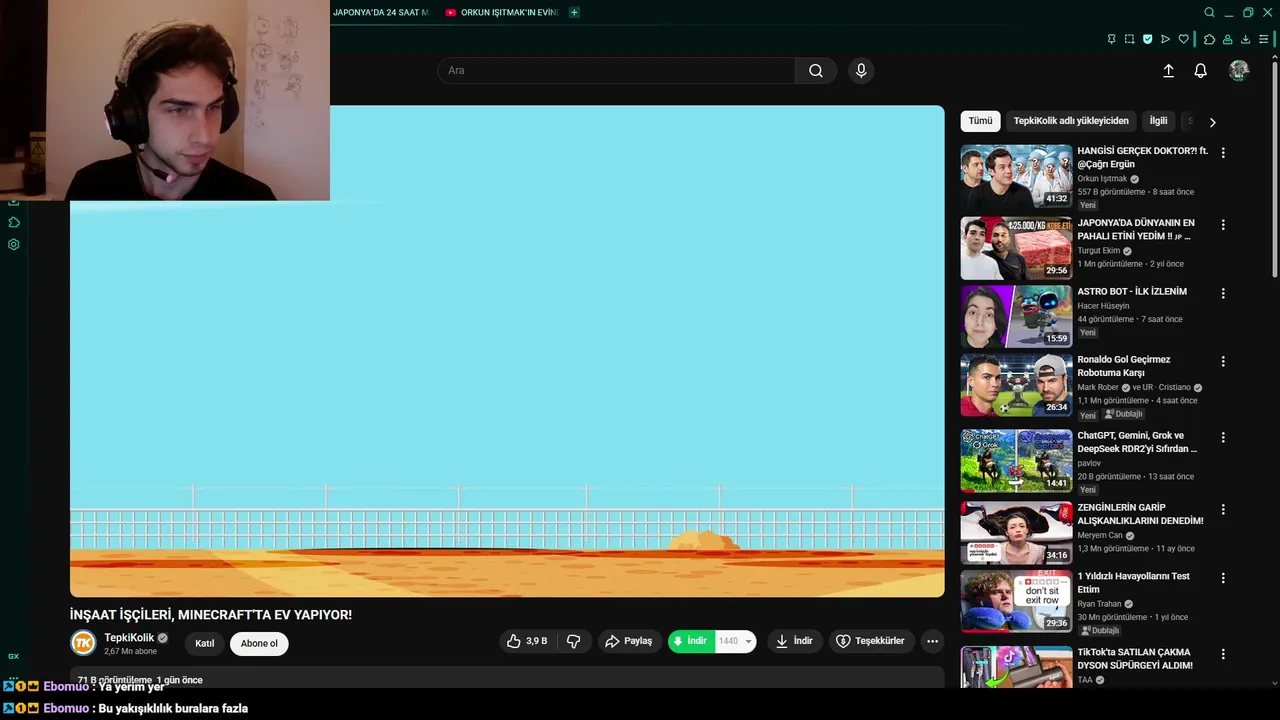This screenshot has width=1280, height=720.
Task: Open 1 Yıldızlı Havayollarını Test Ettim title
Action: pyautogui.click(x=1133, y=583)
